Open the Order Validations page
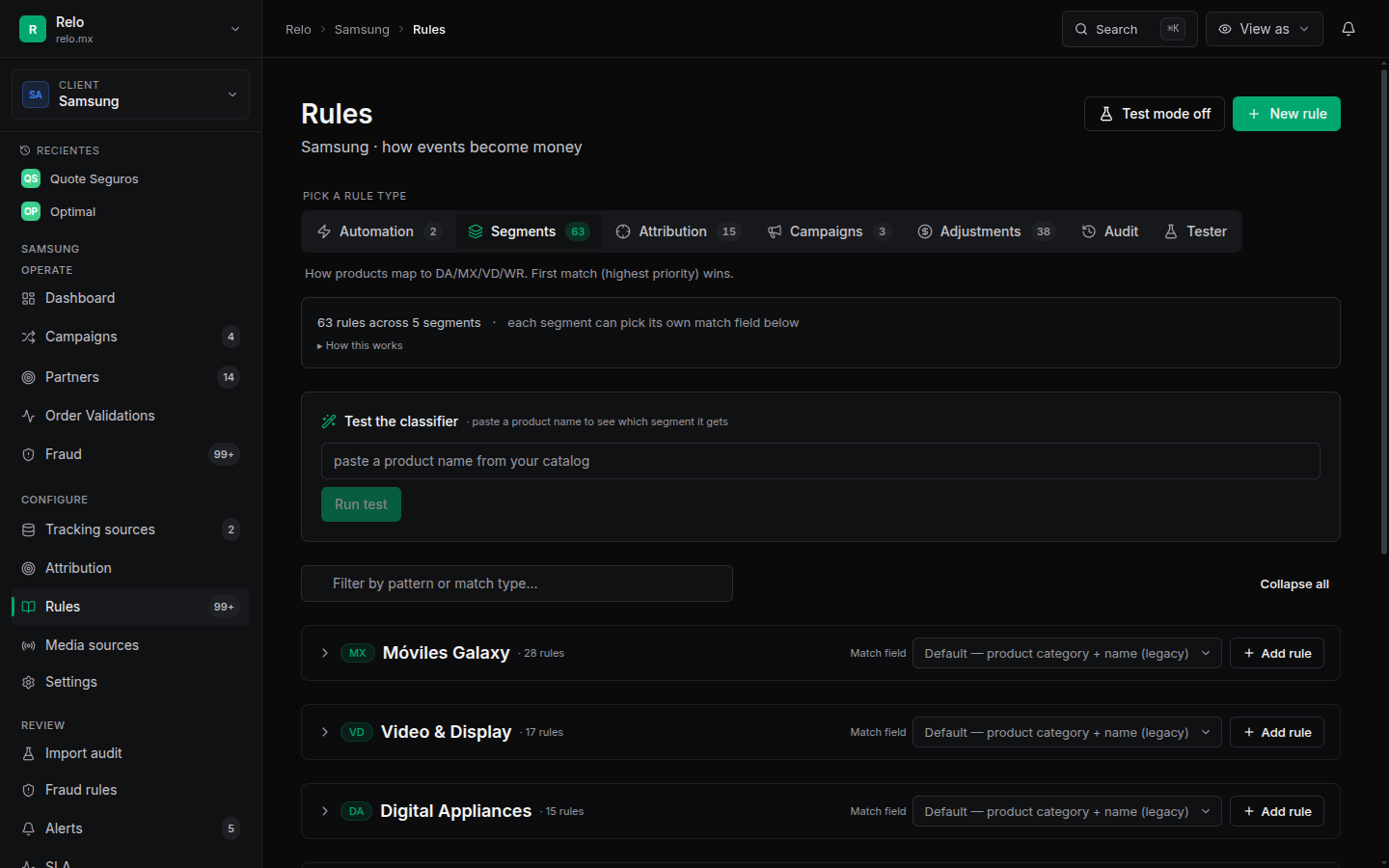The width and height of the screenshot is (1389, 868). pyautogui.click(x=130, y=416)
